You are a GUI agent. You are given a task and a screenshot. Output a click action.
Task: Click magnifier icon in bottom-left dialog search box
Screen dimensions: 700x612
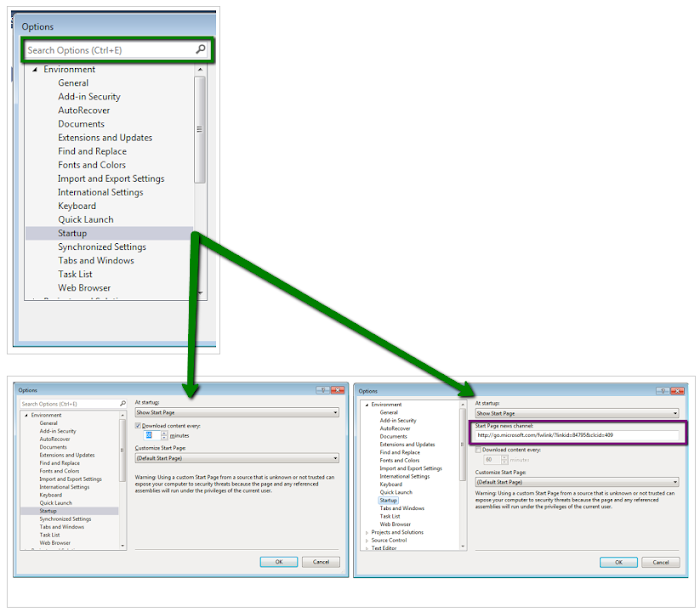point(123,404)
